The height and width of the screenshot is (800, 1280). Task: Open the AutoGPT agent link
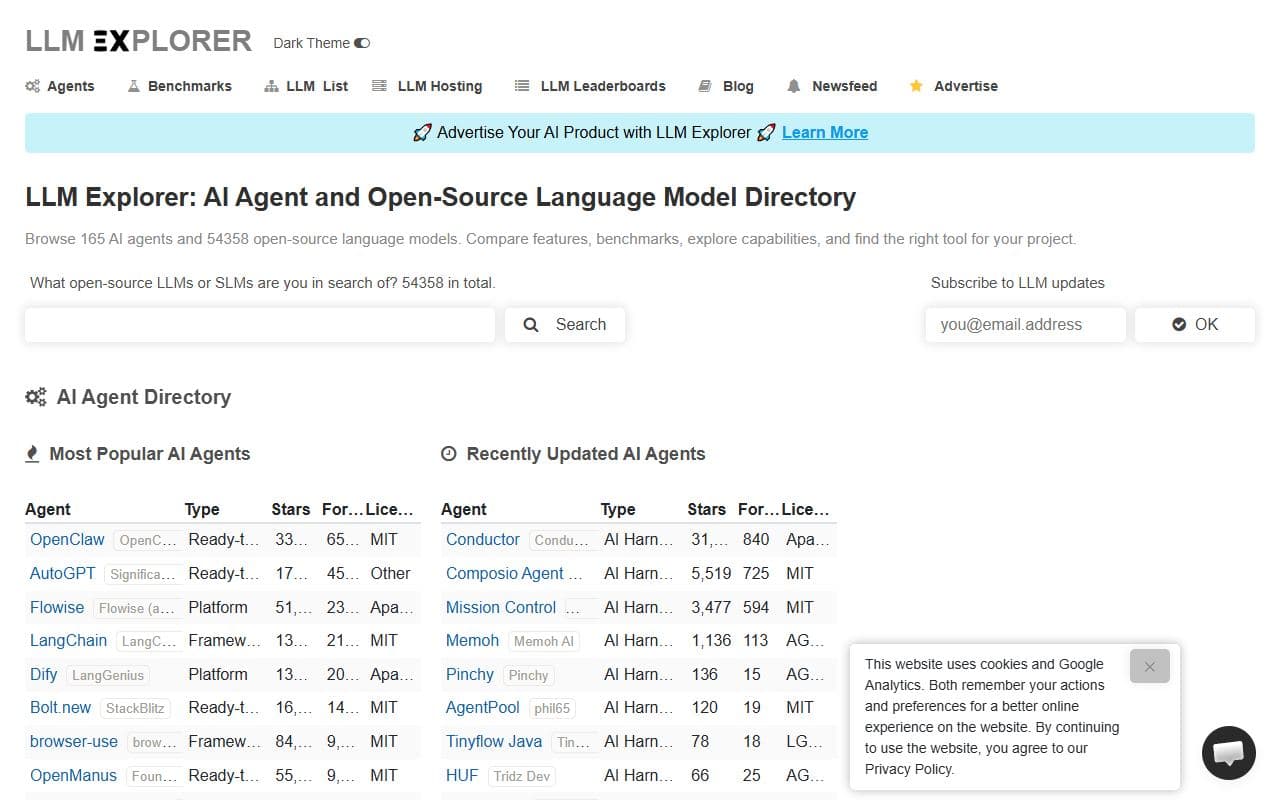(x=63, y=573)
